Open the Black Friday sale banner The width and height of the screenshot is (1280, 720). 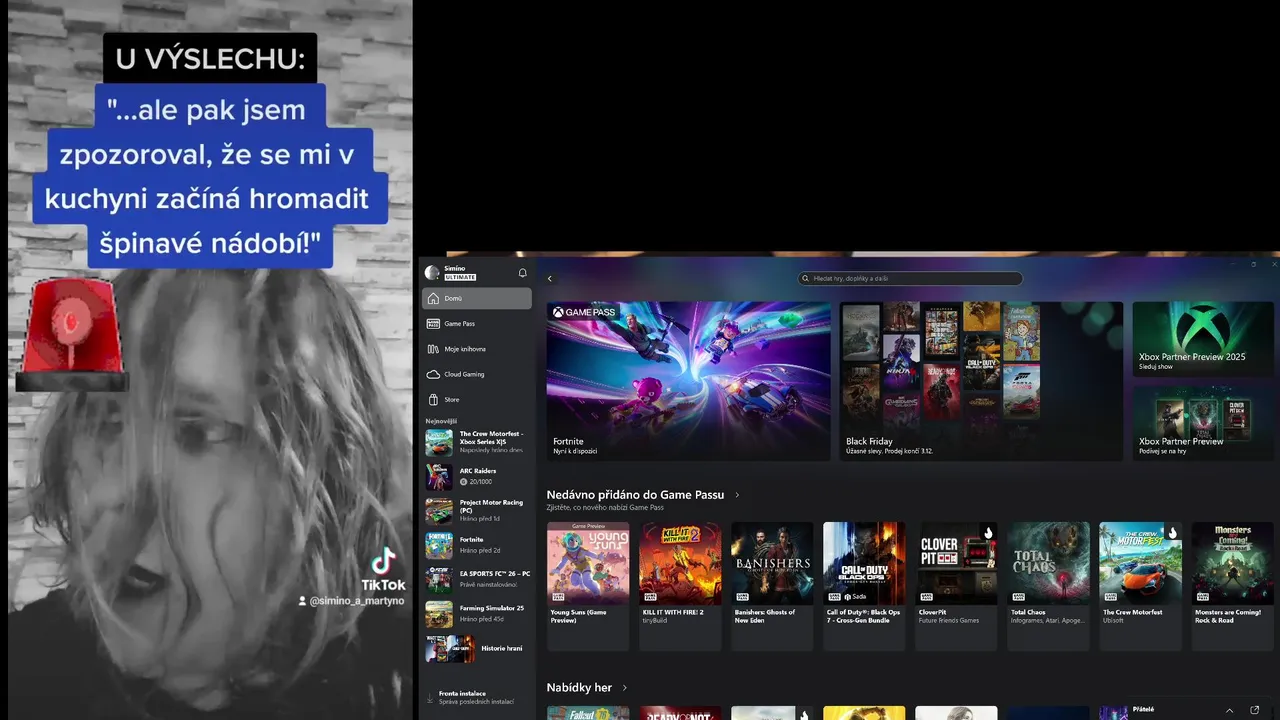point(982,381)
